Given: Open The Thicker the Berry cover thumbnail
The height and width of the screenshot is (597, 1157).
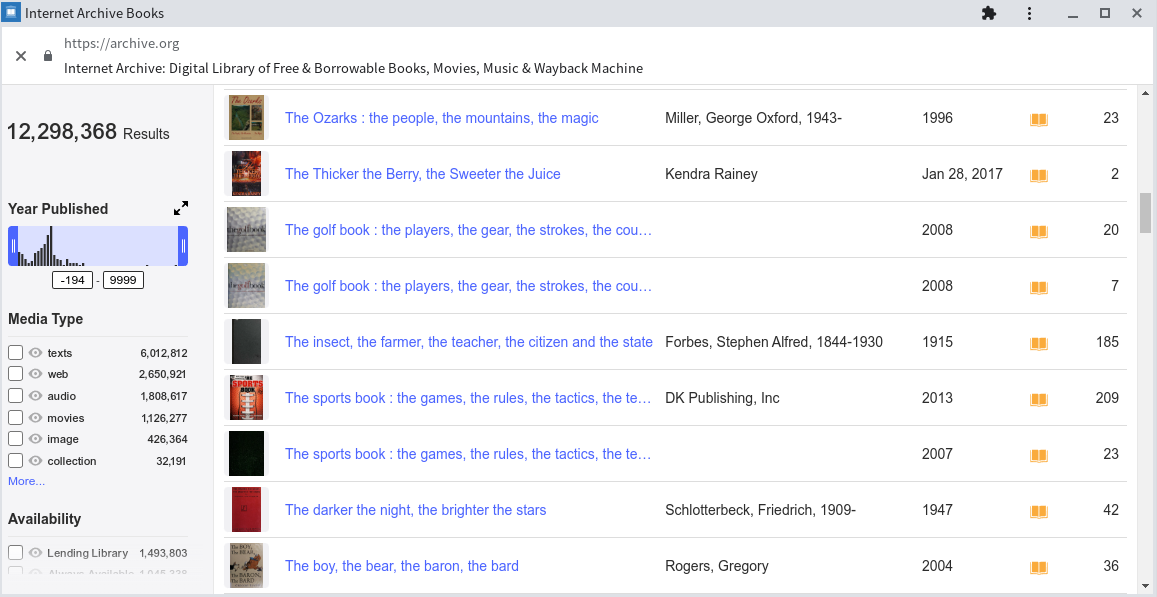Looking at the screenshot, I should click(x=246, y=173).
